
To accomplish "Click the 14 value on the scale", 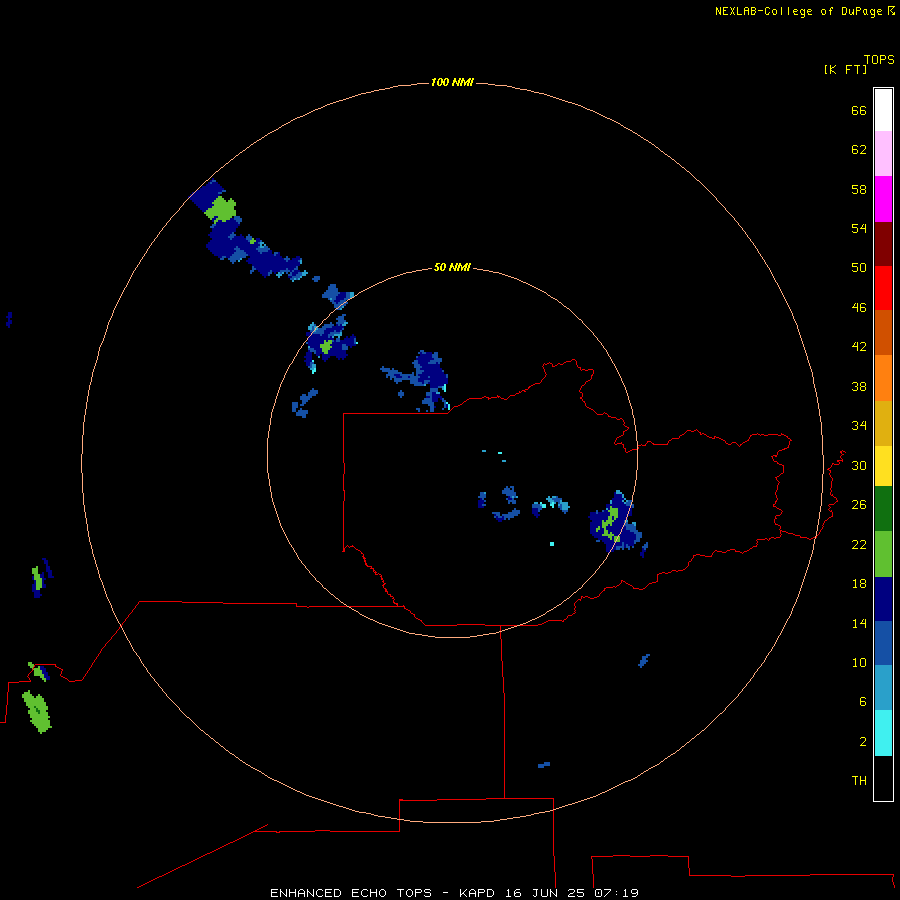I will 859,623.
